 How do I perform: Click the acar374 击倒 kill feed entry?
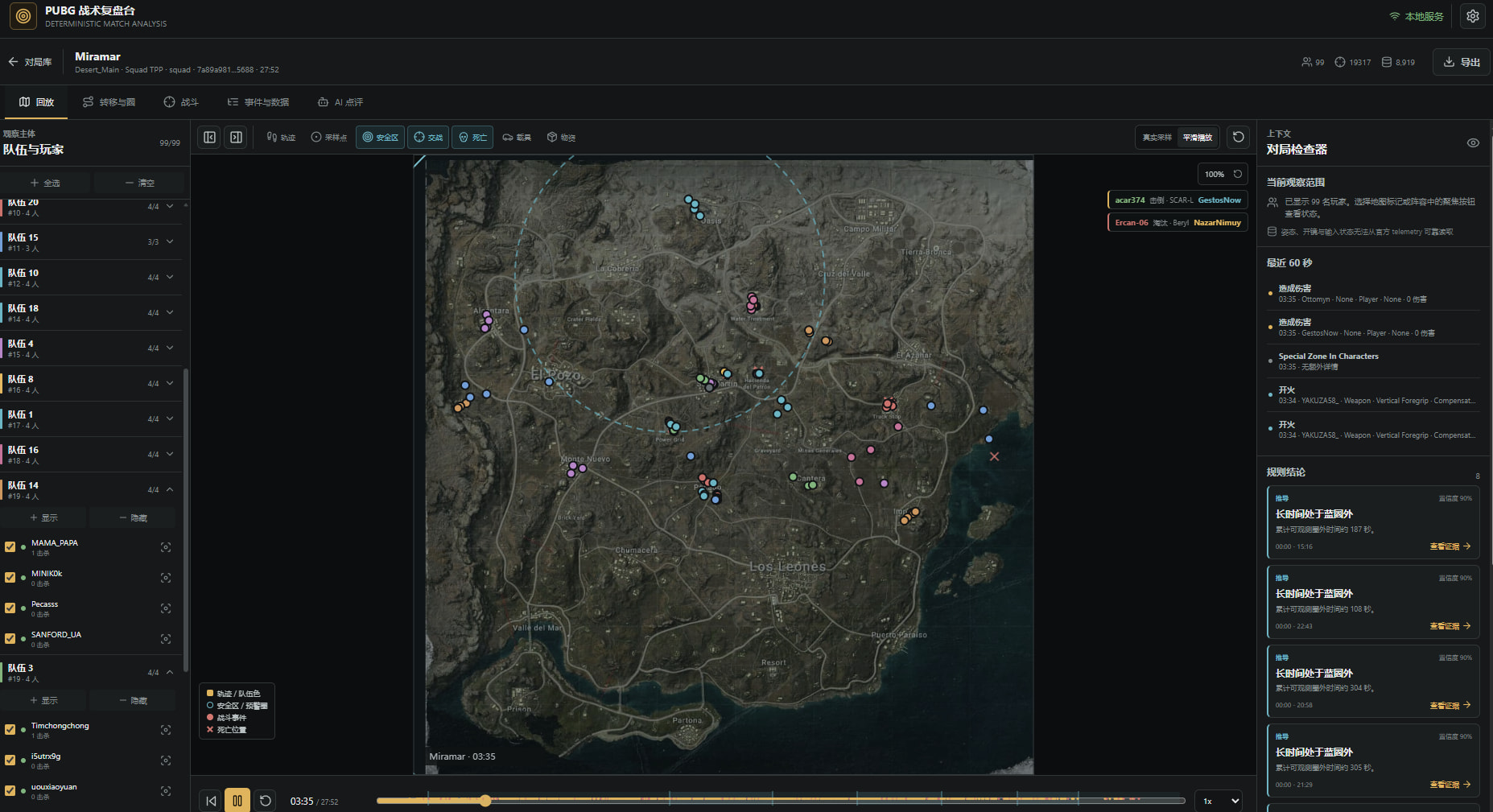[1177, 200]
